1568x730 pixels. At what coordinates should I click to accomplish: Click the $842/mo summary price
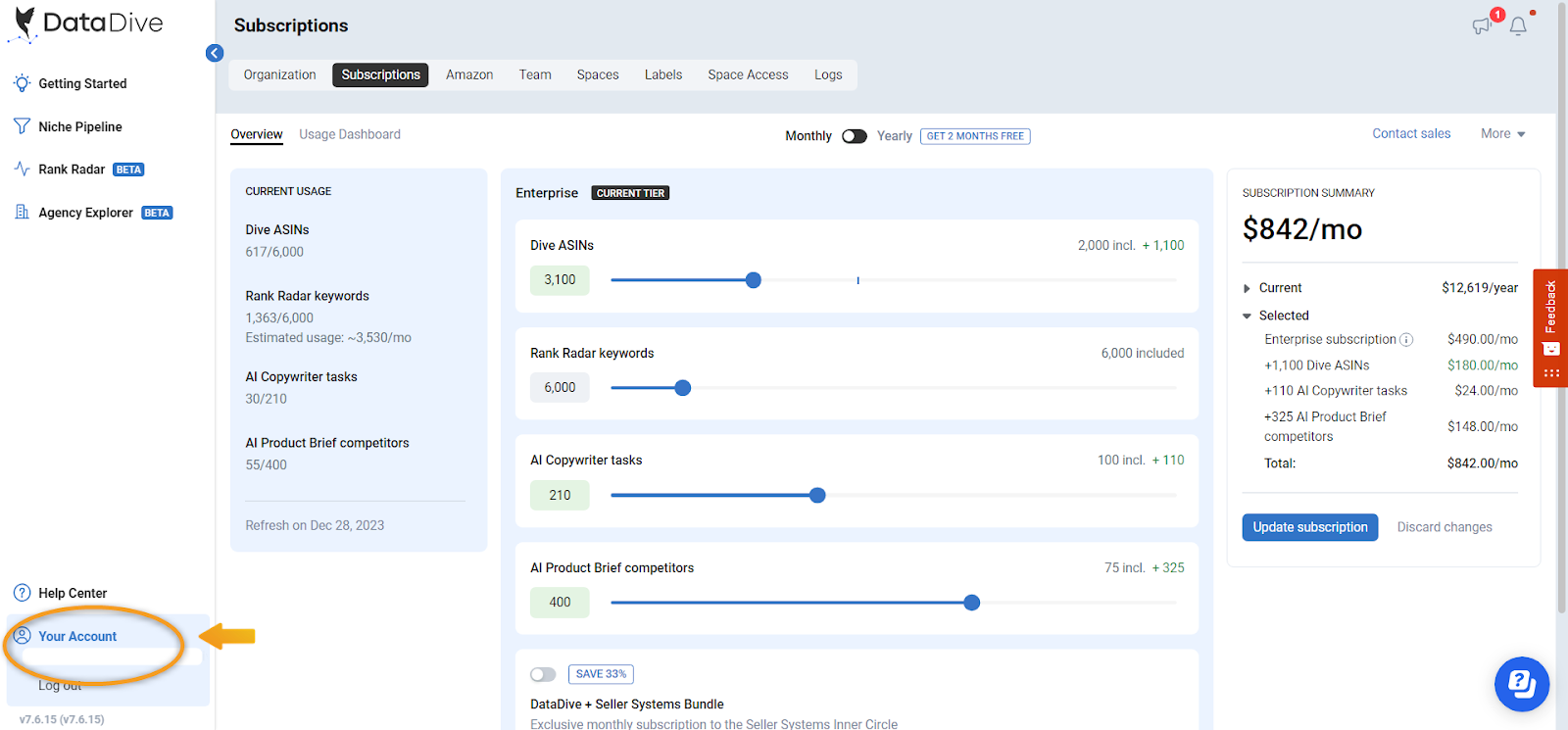click(x=1301, y=229)
